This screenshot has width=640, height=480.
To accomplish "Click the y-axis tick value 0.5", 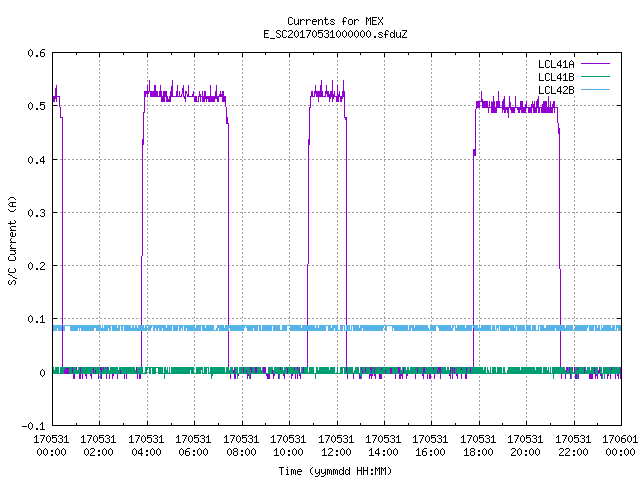I will point(36,106).
